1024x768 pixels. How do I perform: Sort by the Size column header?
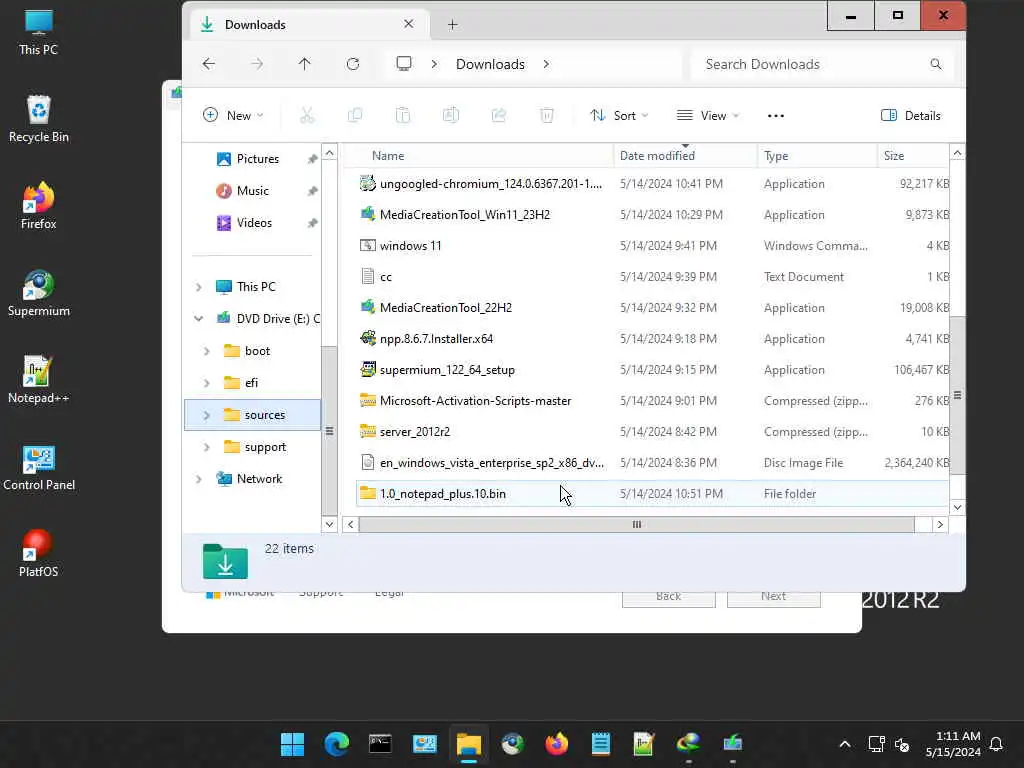[x=913, y=155]
